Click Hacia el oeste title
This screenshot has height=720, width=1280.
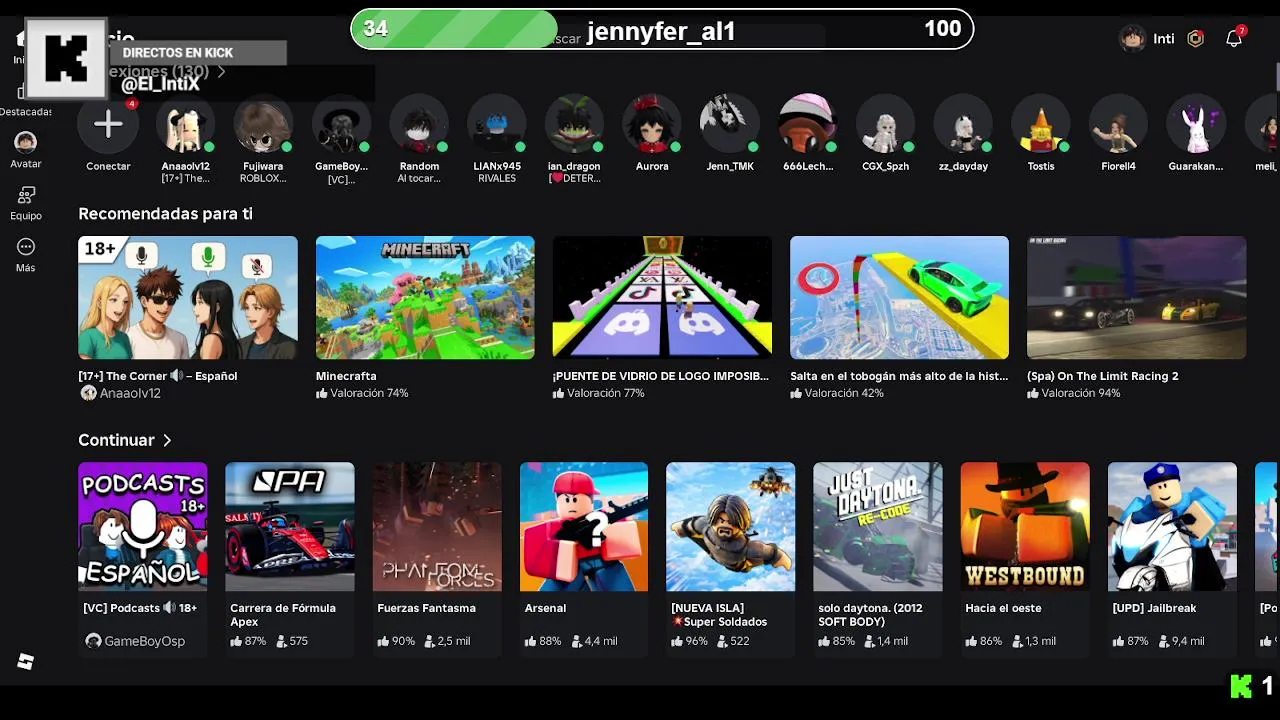[x=1003, y=608]
